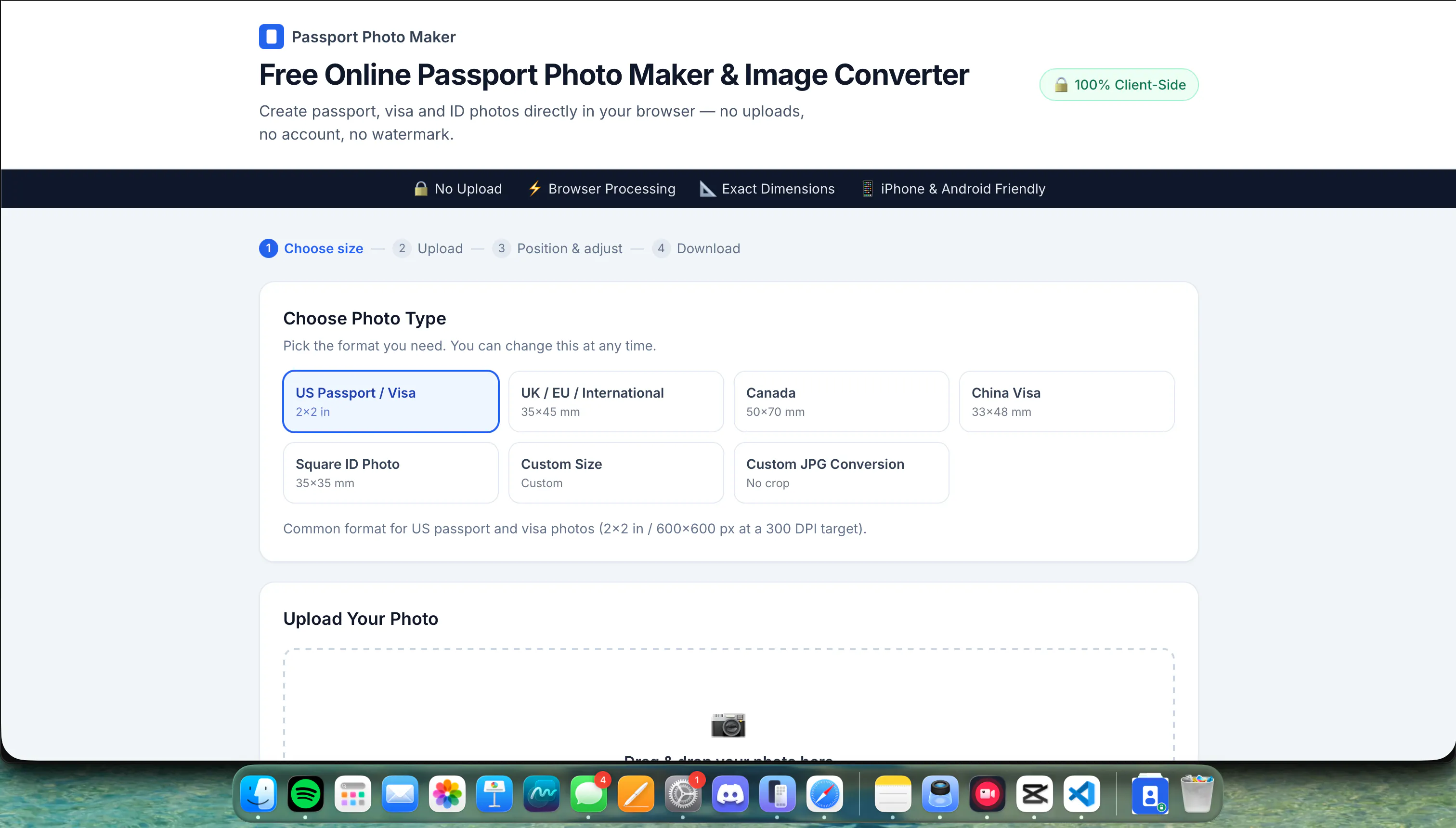Click the Passport Photo Maker brand name
The width and height of the screenshot is (1456, 828).
pyautogui.click(x=374, y=37)
